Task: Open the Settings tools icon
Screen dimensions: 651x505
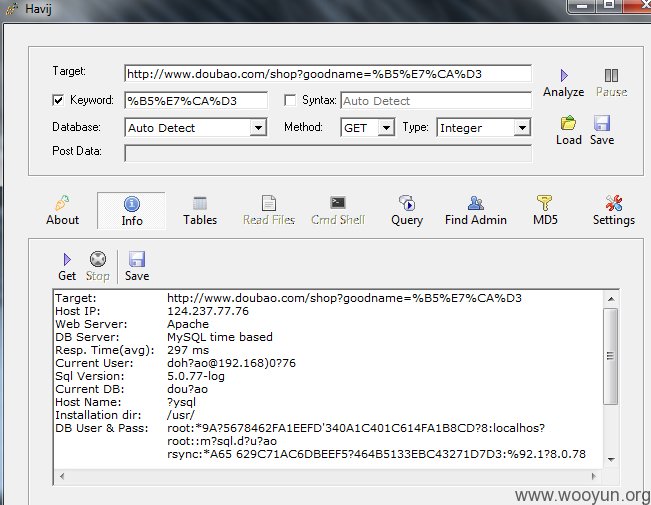Action: pos(614,203)
